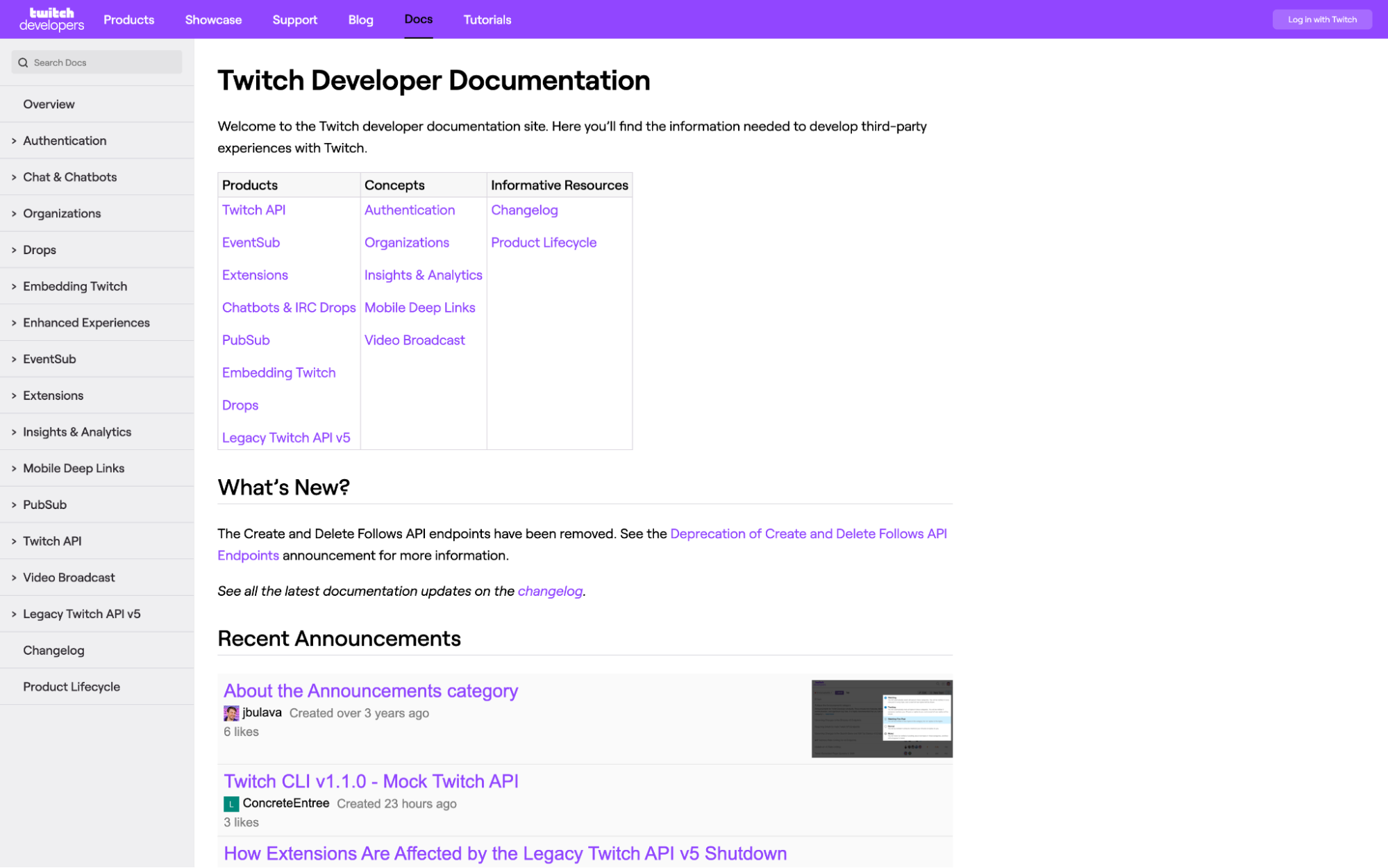
Task: Click Overview in the sidebar
Action: pyautogui.click(x=49, y=103)
